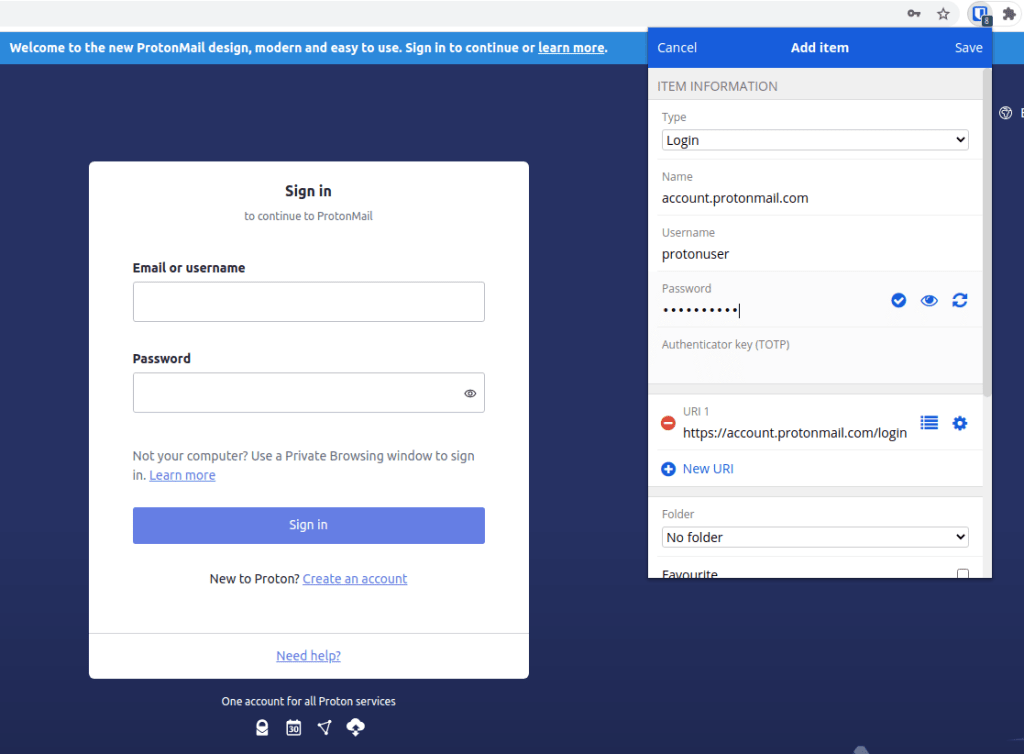Save the new Bitwarden item
The height and width of the screenshot is (754, 1024).
point(968,48)
